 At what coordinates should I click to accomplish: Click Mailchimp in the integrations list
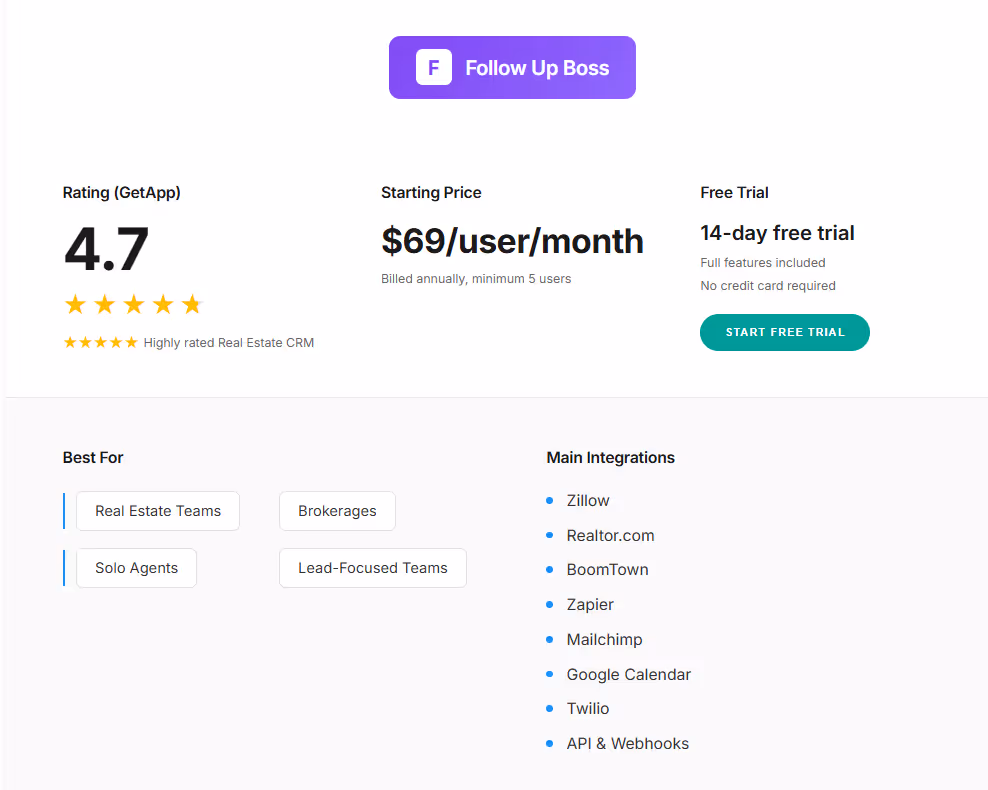tap(604, 639)
